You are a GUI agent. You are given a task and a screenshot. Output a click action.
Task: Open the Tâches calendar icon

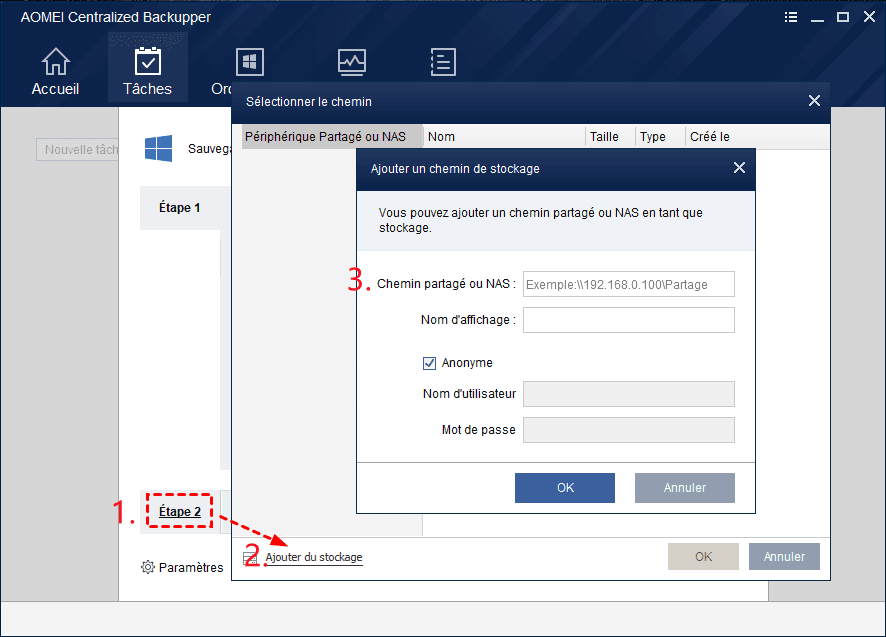[147, 61]
